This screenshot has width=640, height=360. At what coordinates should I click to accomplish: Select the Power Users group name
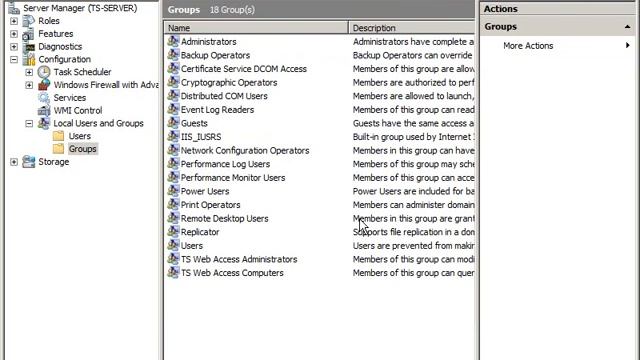pos(205,191)
